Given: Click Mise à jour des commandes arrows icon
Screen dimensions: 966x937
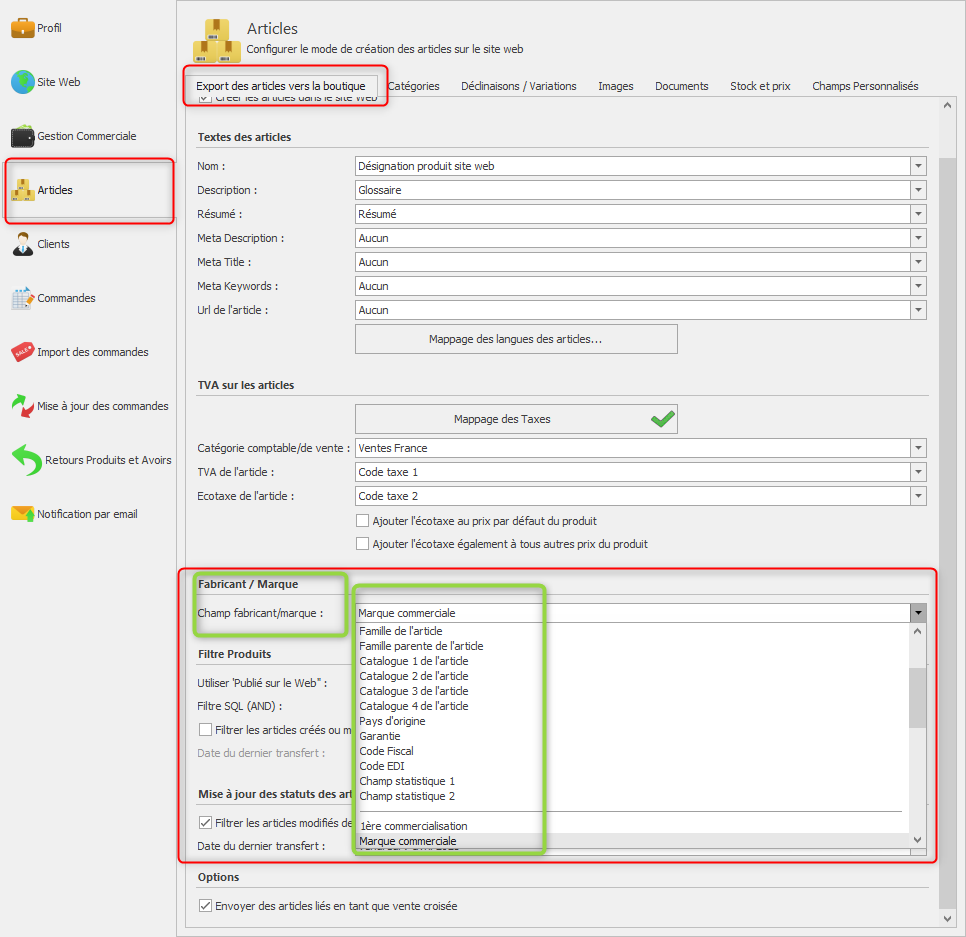Looking at the screenshot, I should [23, 406].
